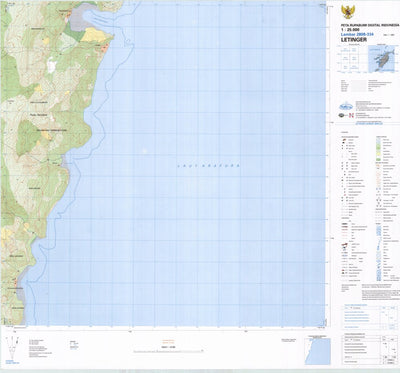Screen dimensions: 400x373
Task: Click the north declination arrow diagram
Action: point(12,347)
